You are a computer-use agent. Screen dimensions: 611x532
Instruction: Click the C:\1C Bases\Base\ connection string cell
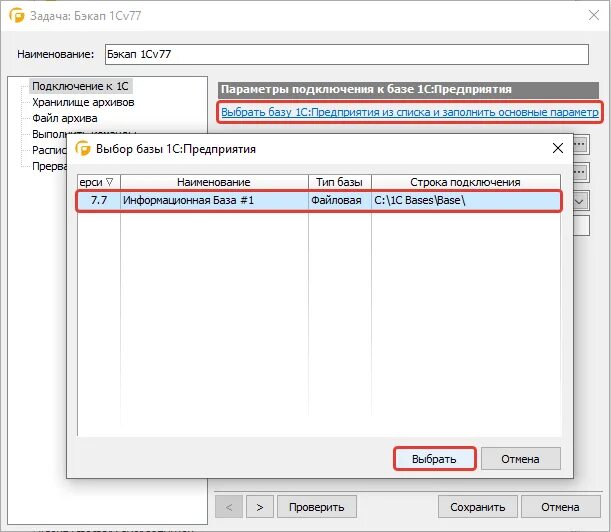(466, 200)
